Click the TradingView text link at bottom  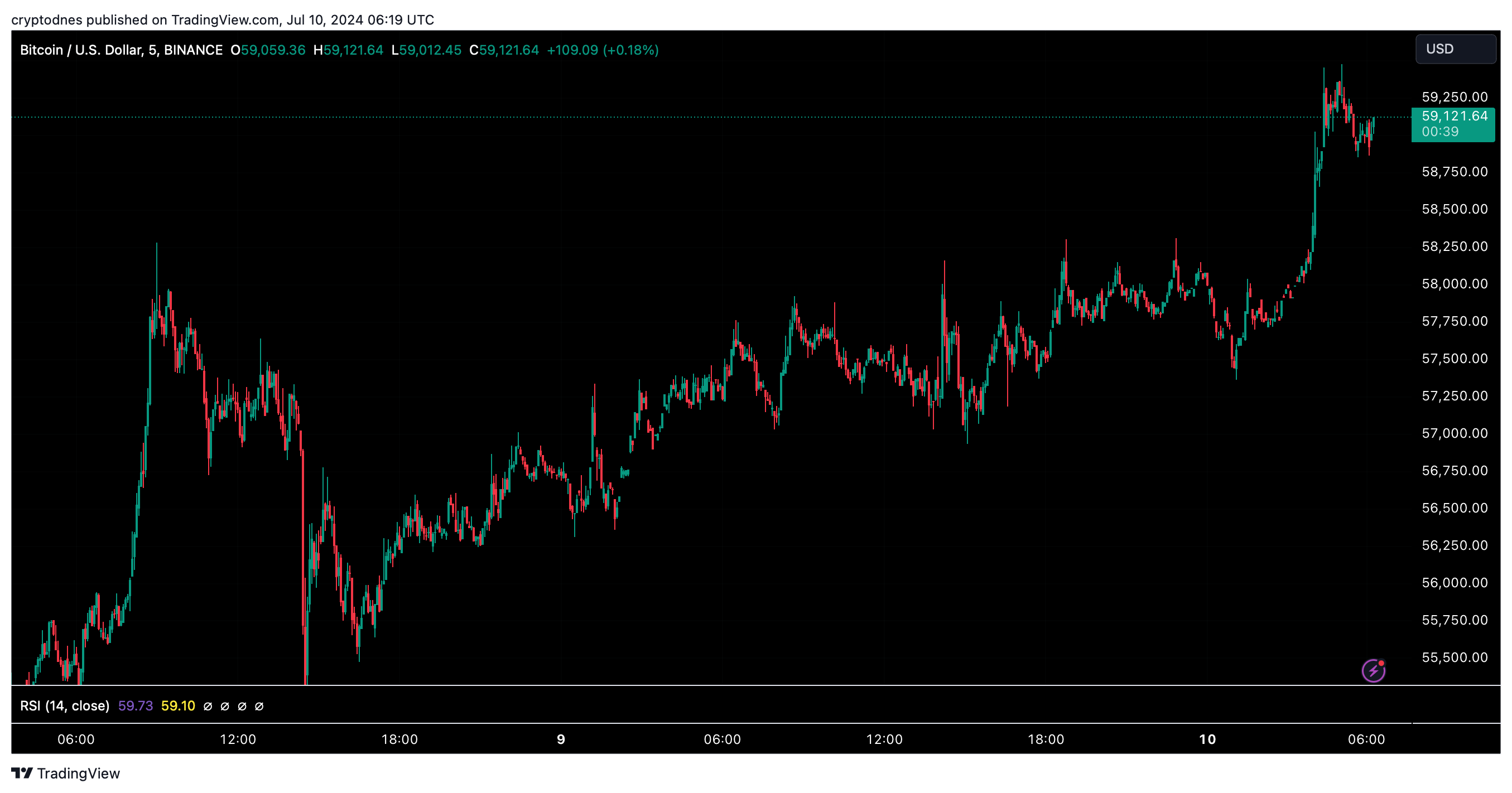click(78, 773)
